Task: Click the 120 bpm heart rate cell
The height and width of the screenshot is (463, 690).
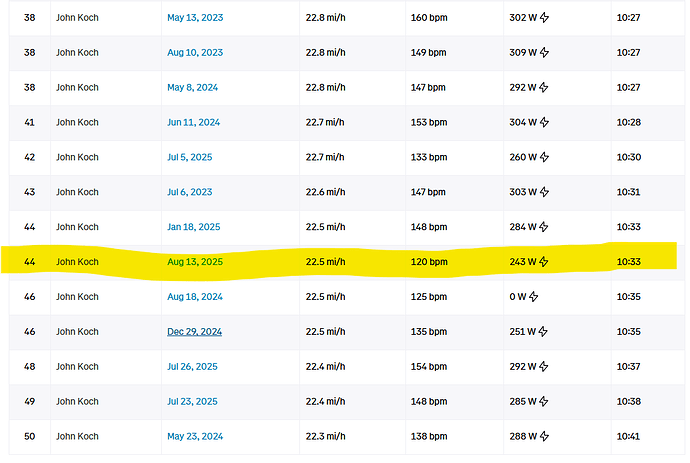Action: pyautogui.click(x=430, y=262)
